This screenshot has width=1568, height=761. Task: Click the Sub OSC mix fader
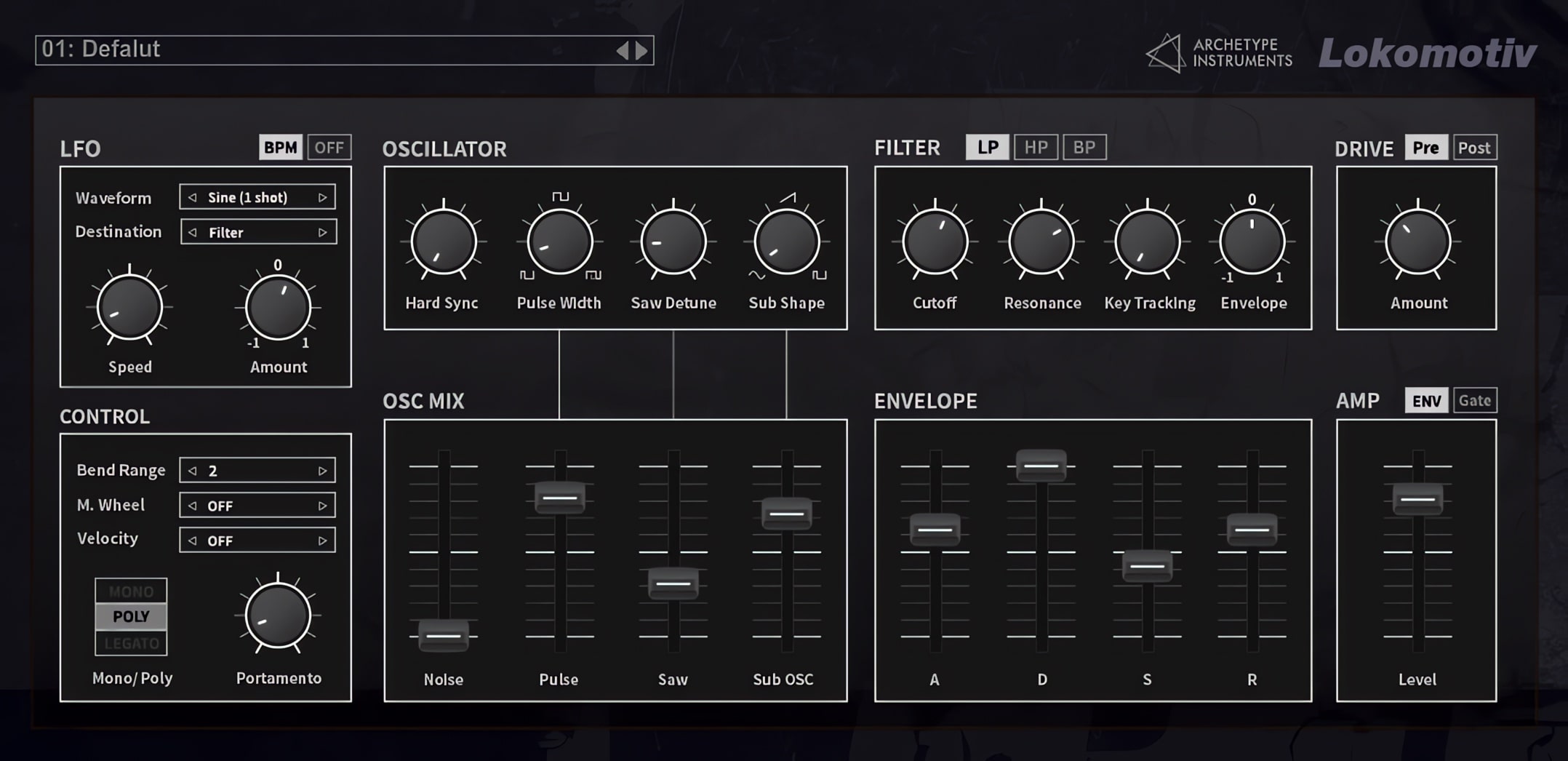point(786,513)
